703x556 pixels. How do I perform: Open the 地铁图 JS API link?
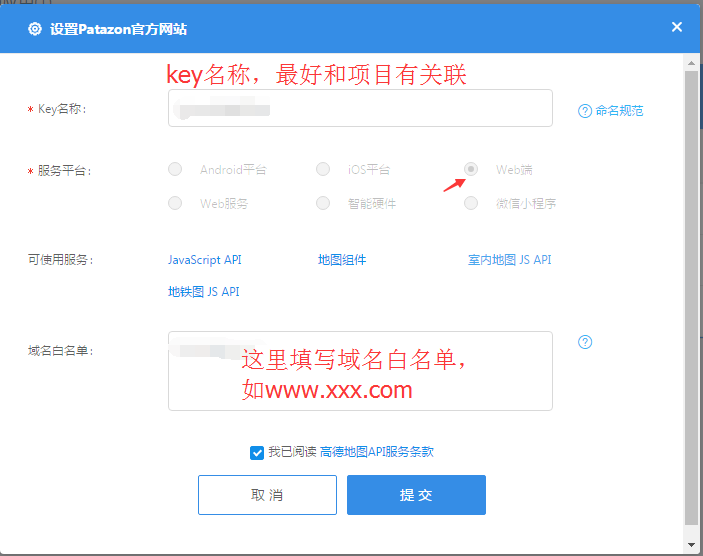point(204,292)
